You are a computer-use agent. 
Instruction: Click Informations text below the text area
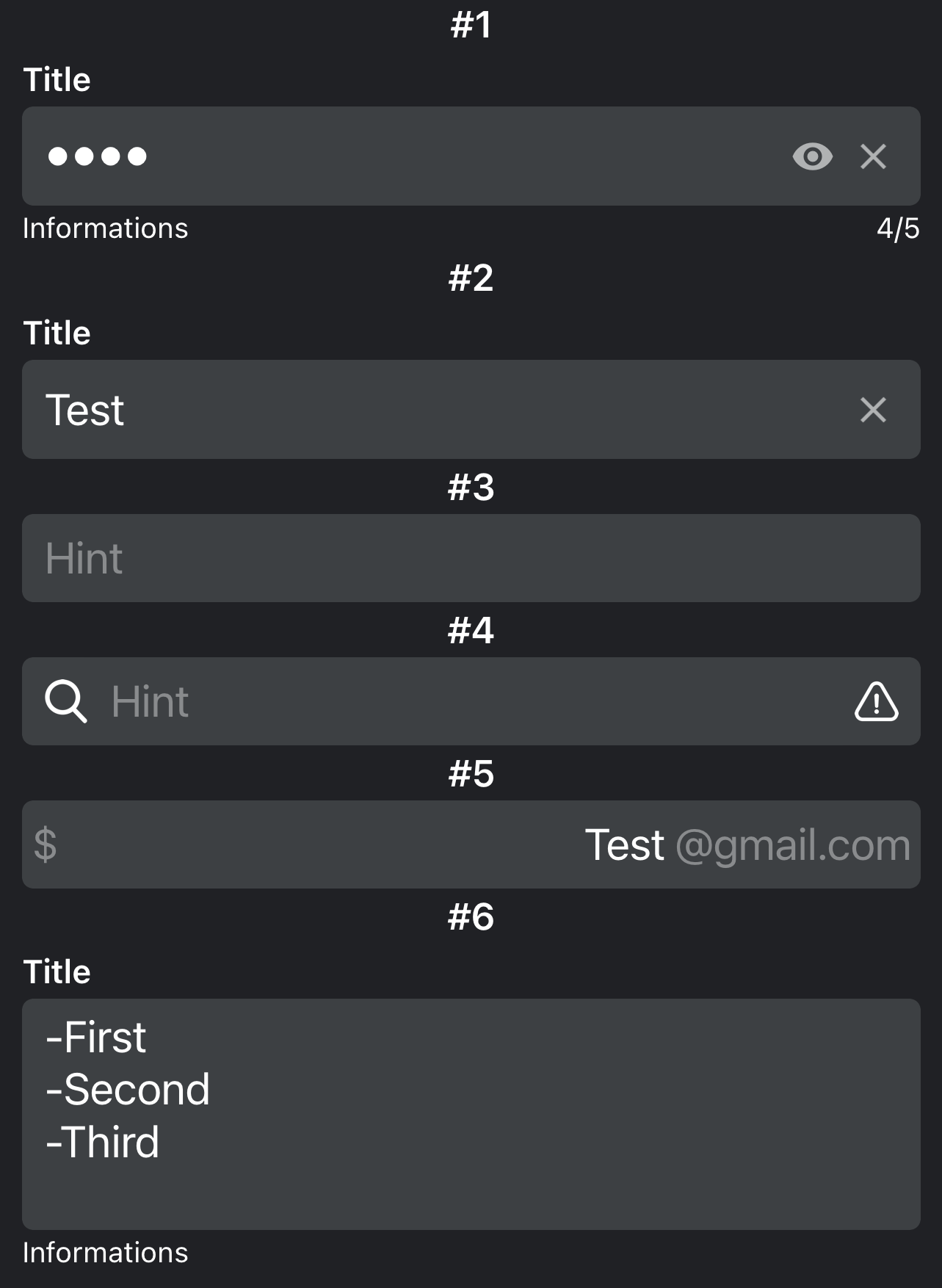[105, 1253]
